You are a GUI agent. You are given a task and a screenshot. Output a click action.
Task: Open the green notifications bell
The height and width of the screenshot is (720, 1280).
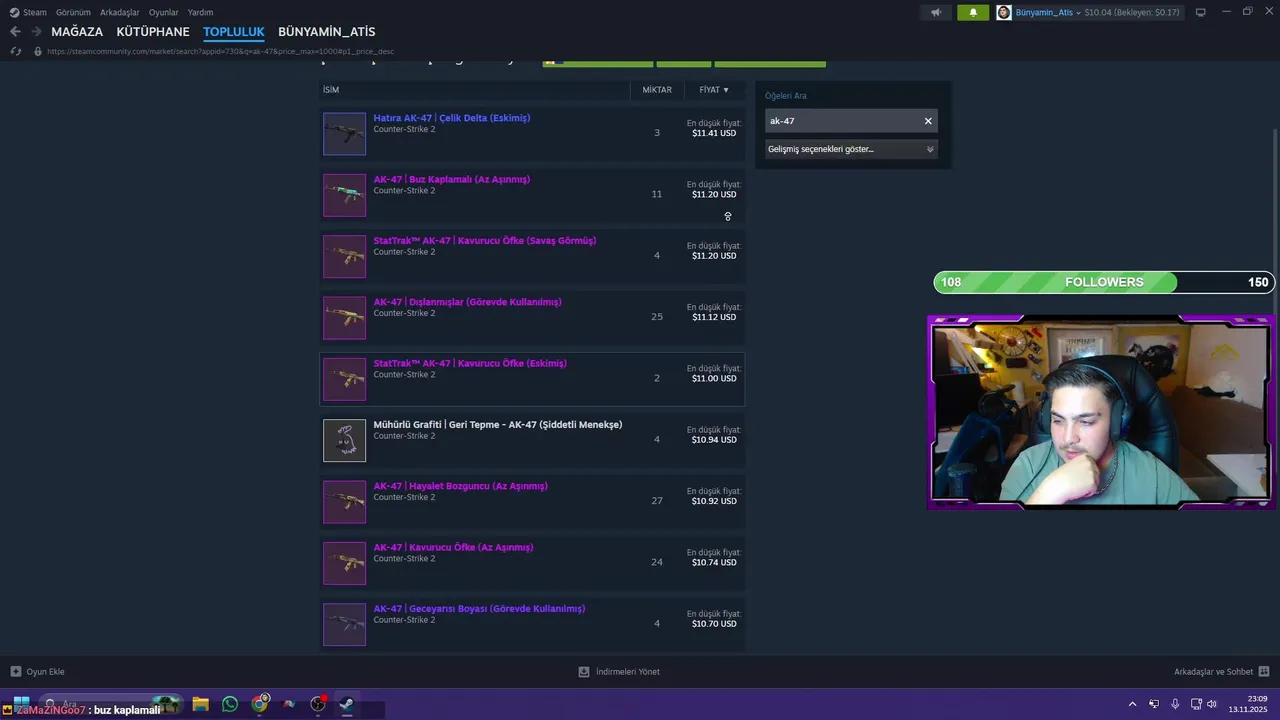pos(973,12)
